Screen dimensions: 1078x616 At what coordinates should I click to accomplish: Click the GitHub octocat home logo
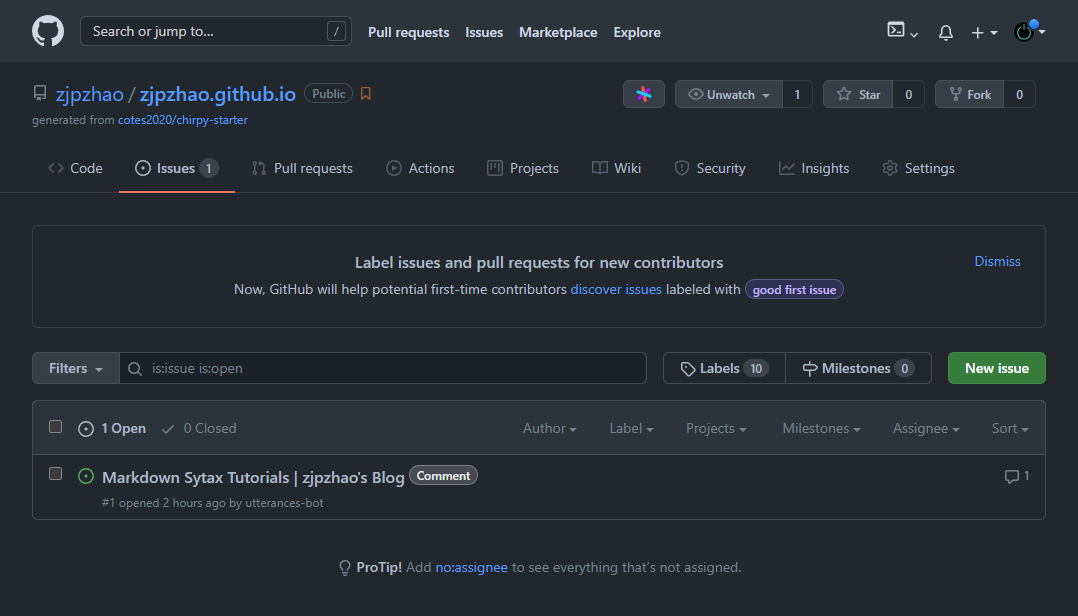click(47, 31)
